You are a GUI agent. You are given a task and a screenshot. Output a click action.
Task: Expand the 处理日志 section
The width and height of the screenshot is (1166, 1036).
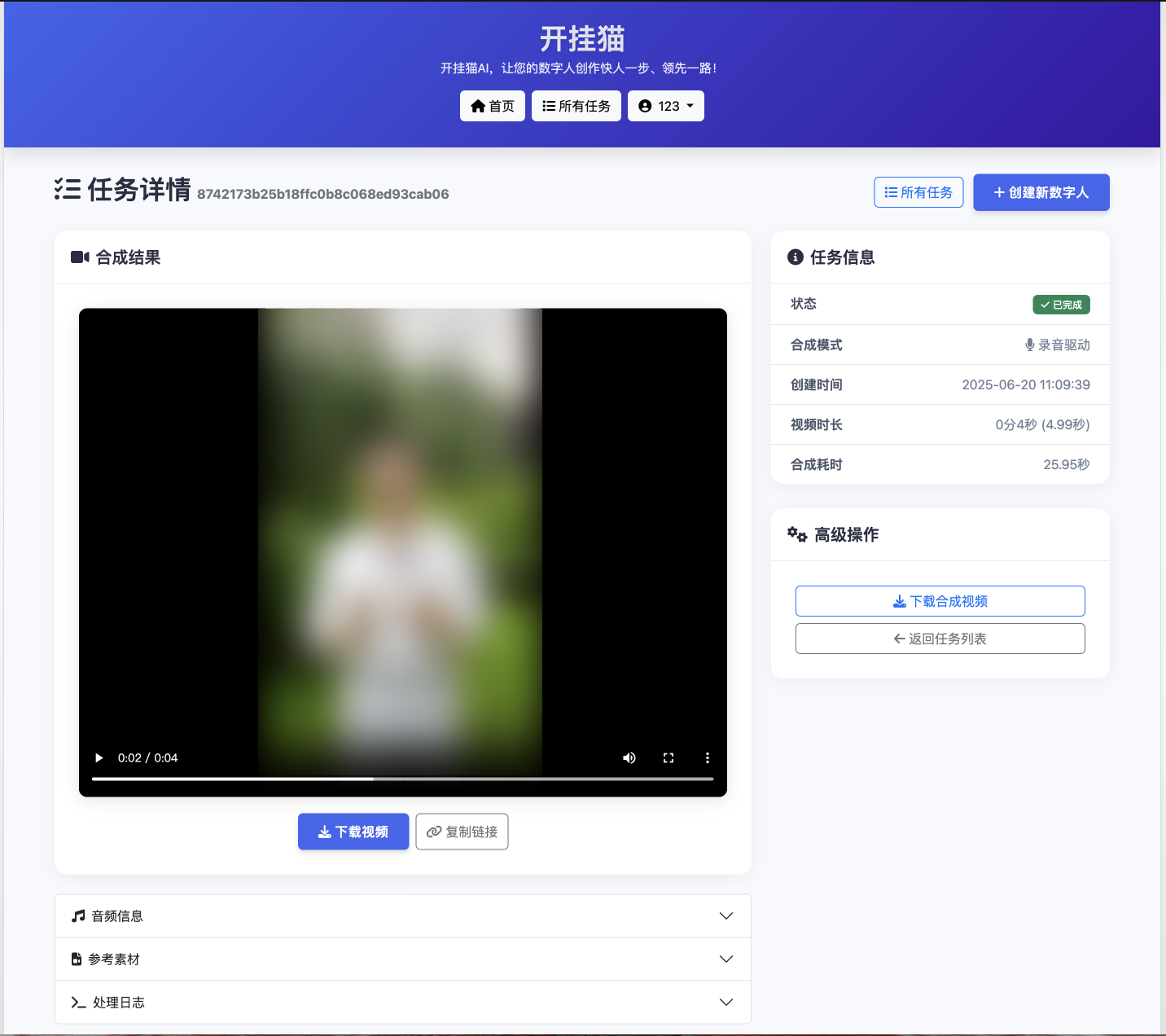coord(403,1003)
